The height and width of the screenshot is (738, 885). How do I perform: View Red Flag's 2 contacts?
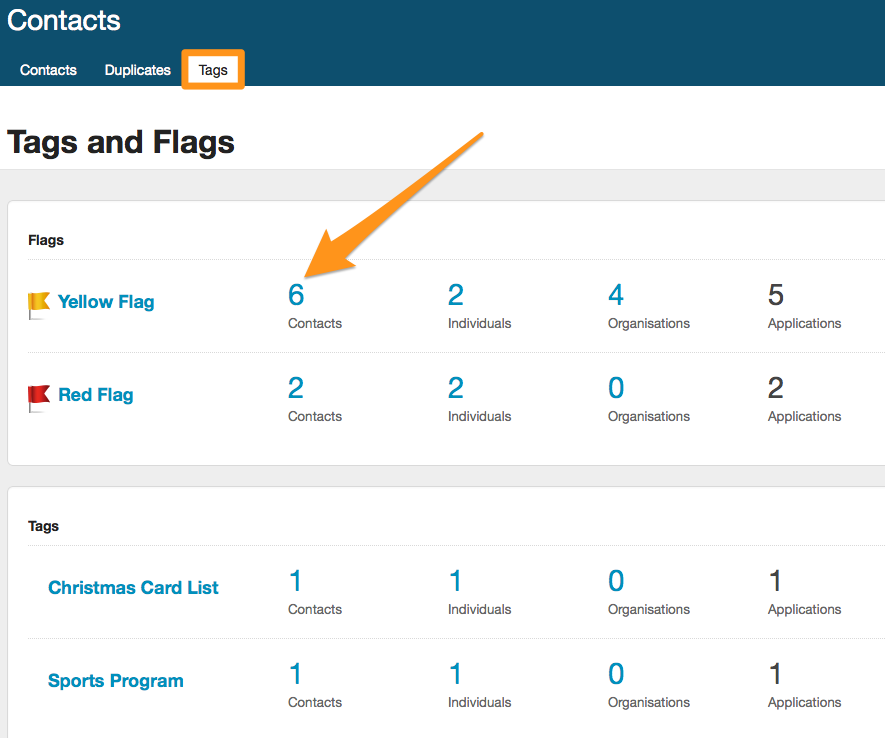pos(296,388)
